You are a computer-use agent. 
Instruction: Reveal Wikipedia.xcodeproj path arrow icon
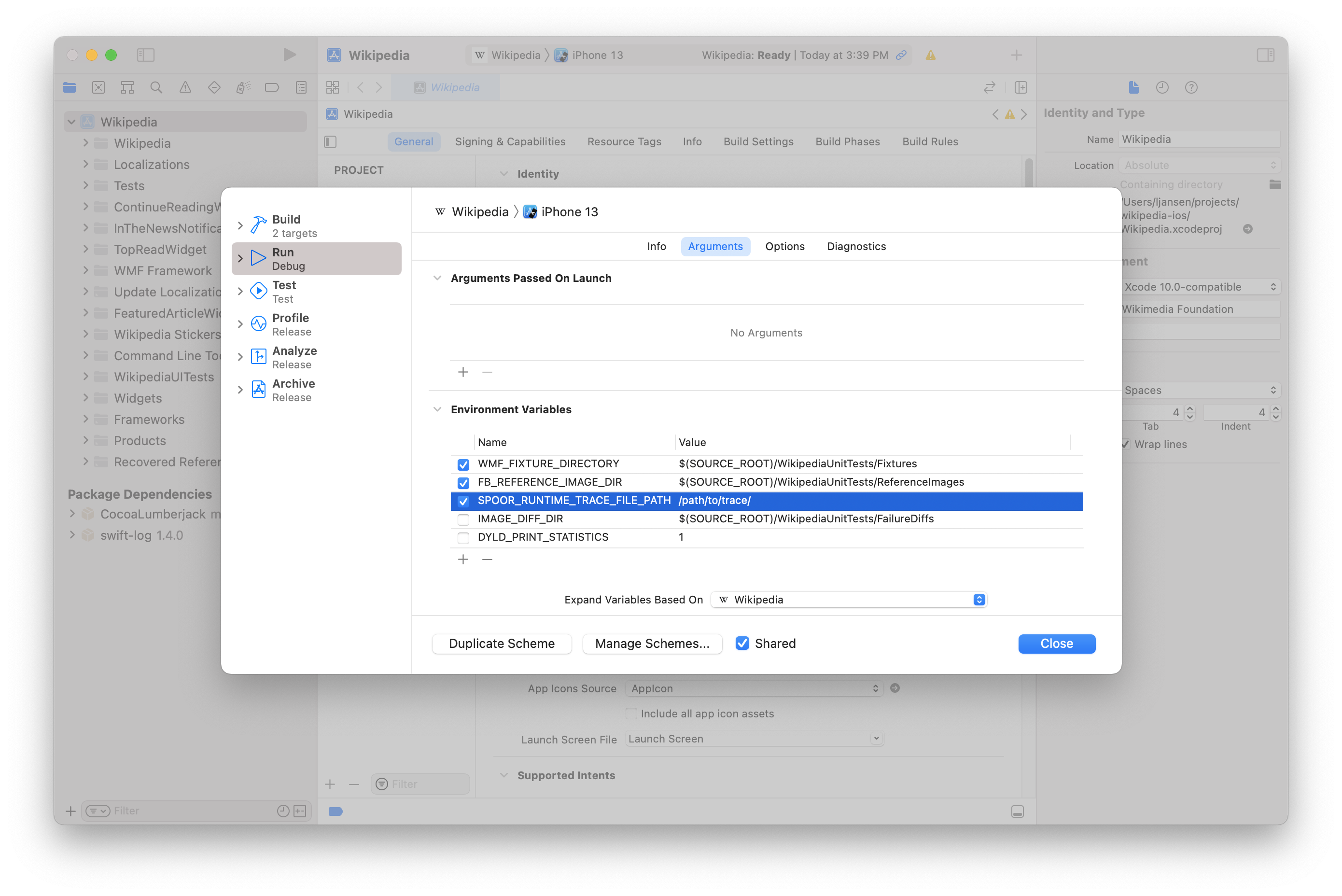pyautogui.click(x=1248, y=229)
